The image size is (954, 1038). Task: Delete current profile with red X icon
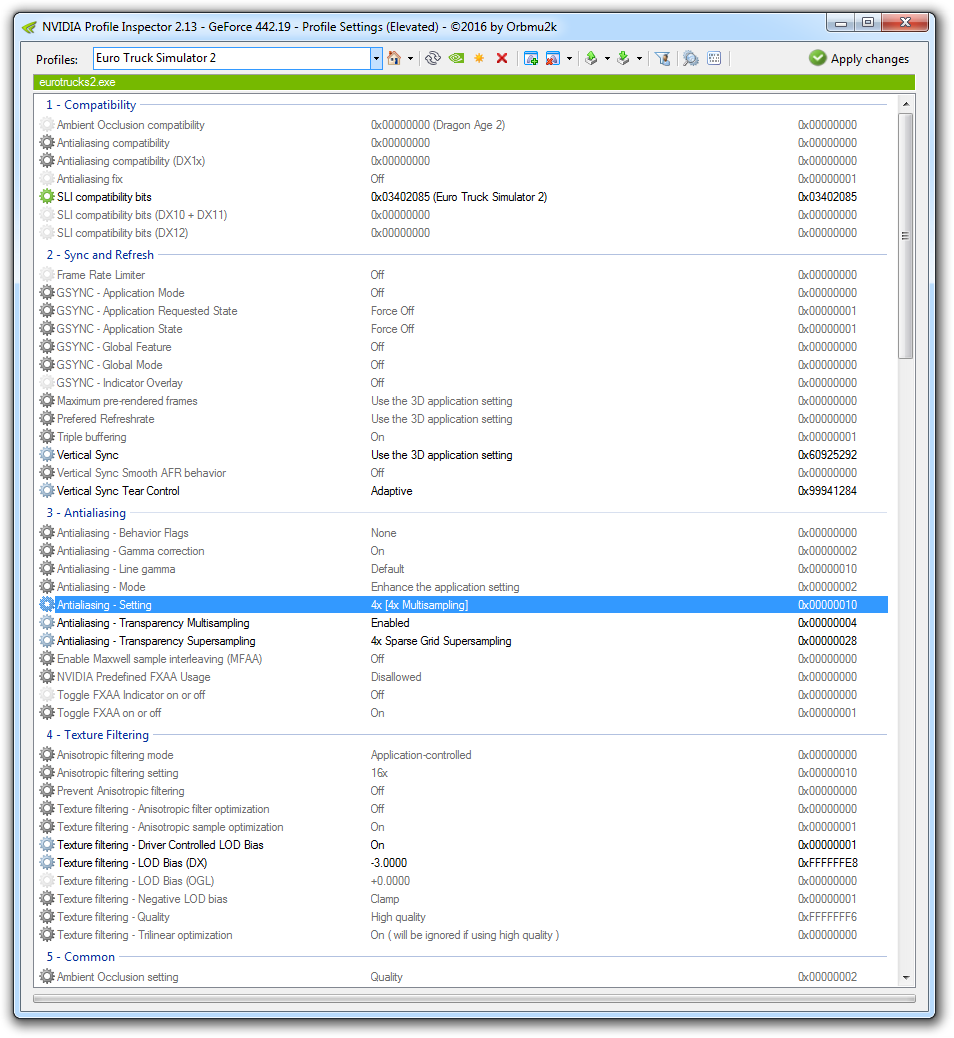502,58
